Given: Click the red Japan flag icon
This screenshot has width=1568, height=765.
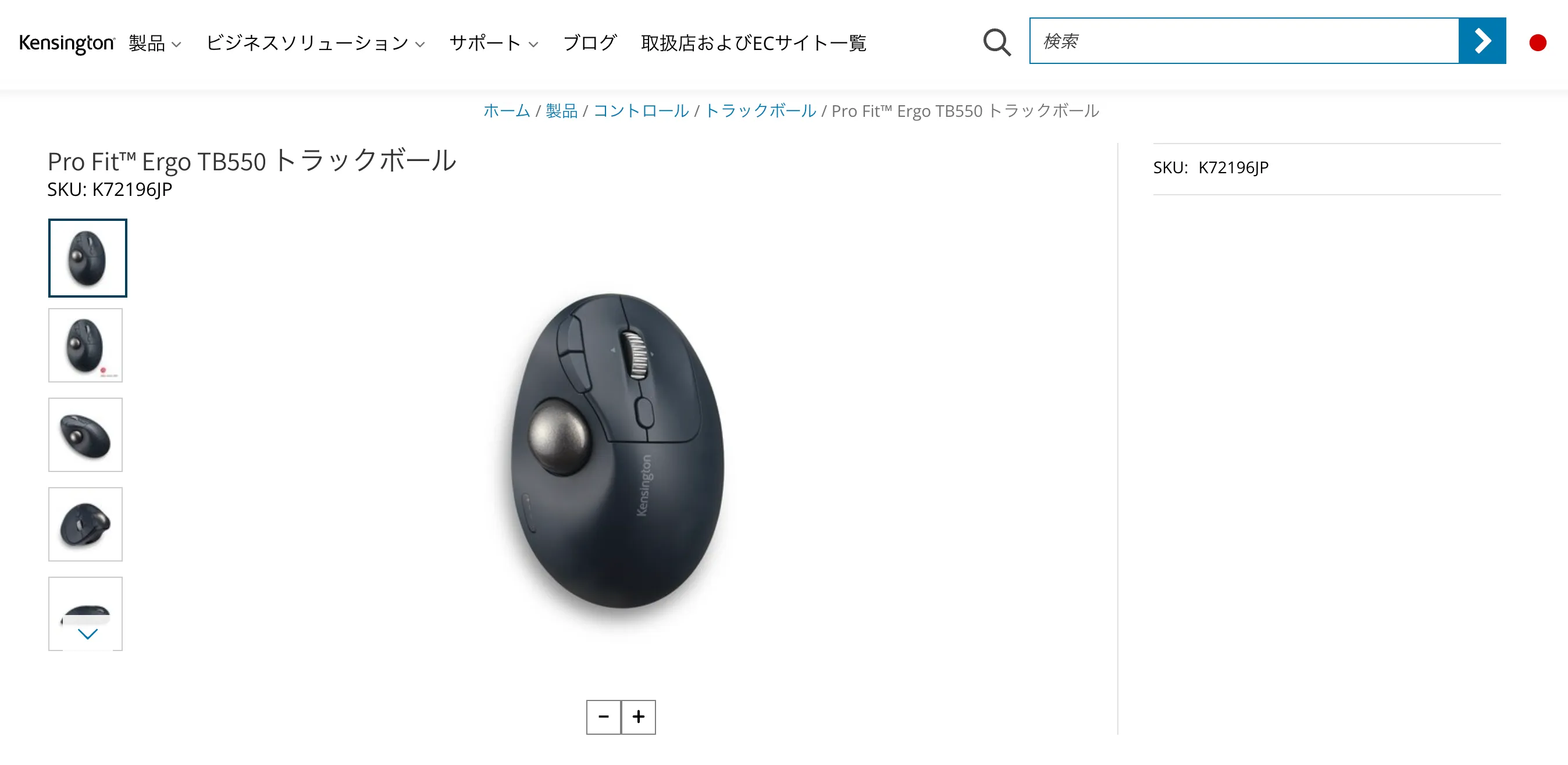Looking at the screenshot, I should point(1538,42).
